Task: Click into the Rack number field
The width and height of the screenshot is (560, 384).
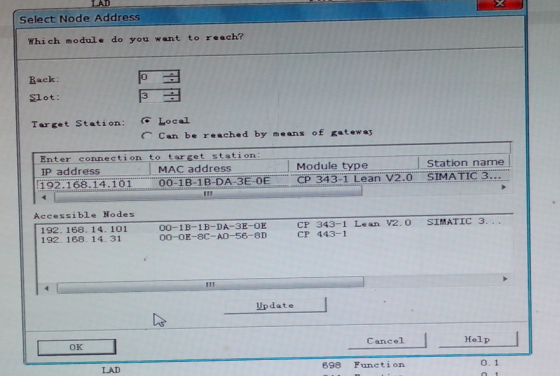Action: click(x=151, y=77)
